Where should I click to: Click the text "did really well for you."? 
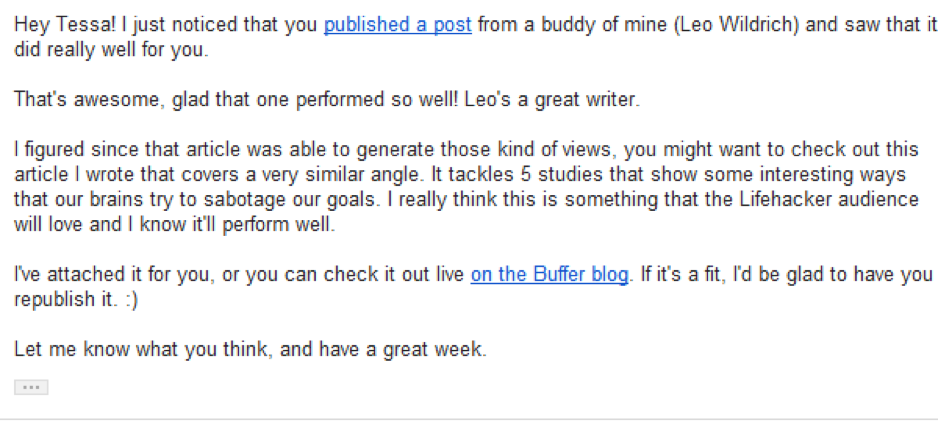click(111, 50)
